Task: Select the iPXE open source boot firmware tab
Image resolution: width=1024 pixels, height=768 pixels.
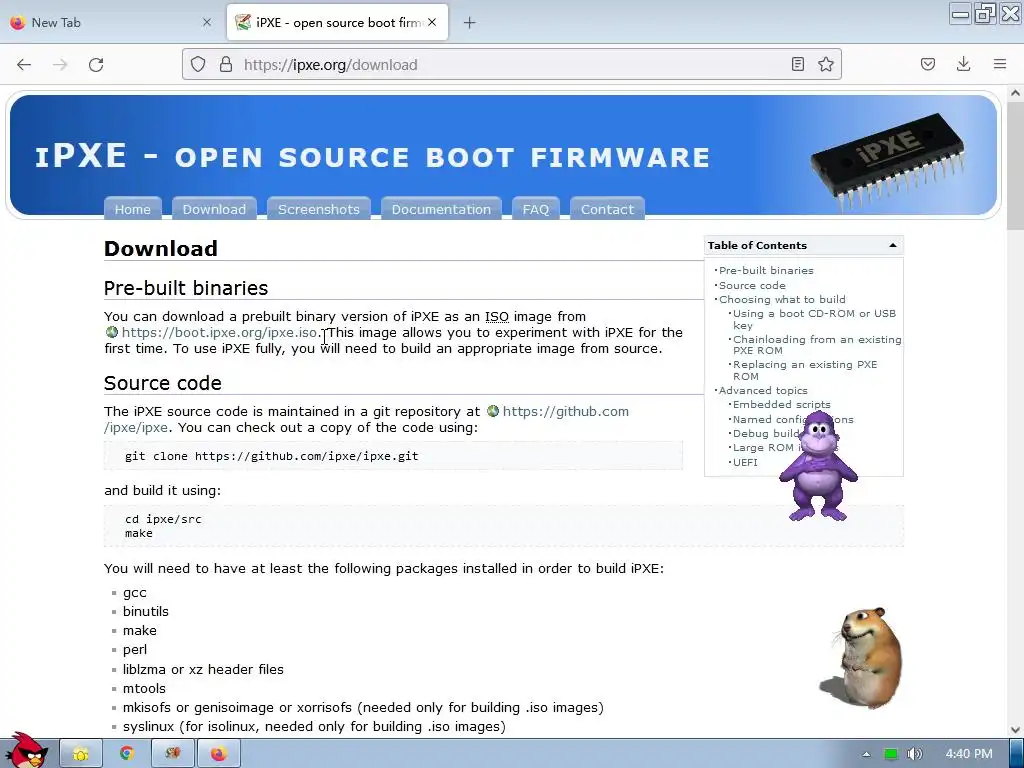Action: click(x=337, y=22)
